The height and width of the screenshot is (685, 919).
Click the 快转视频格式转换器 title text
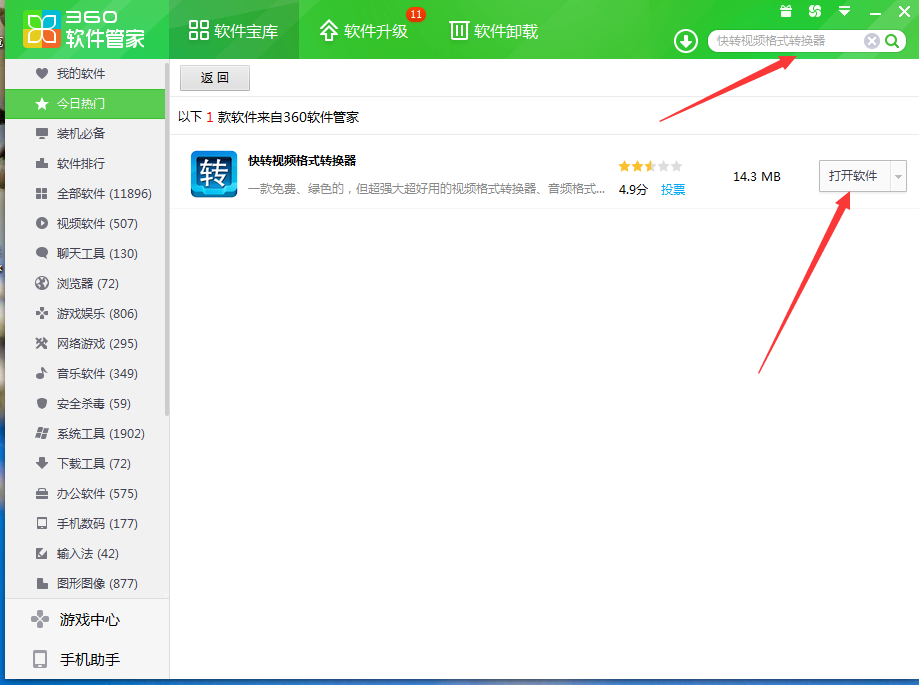(x=302, y=161)
